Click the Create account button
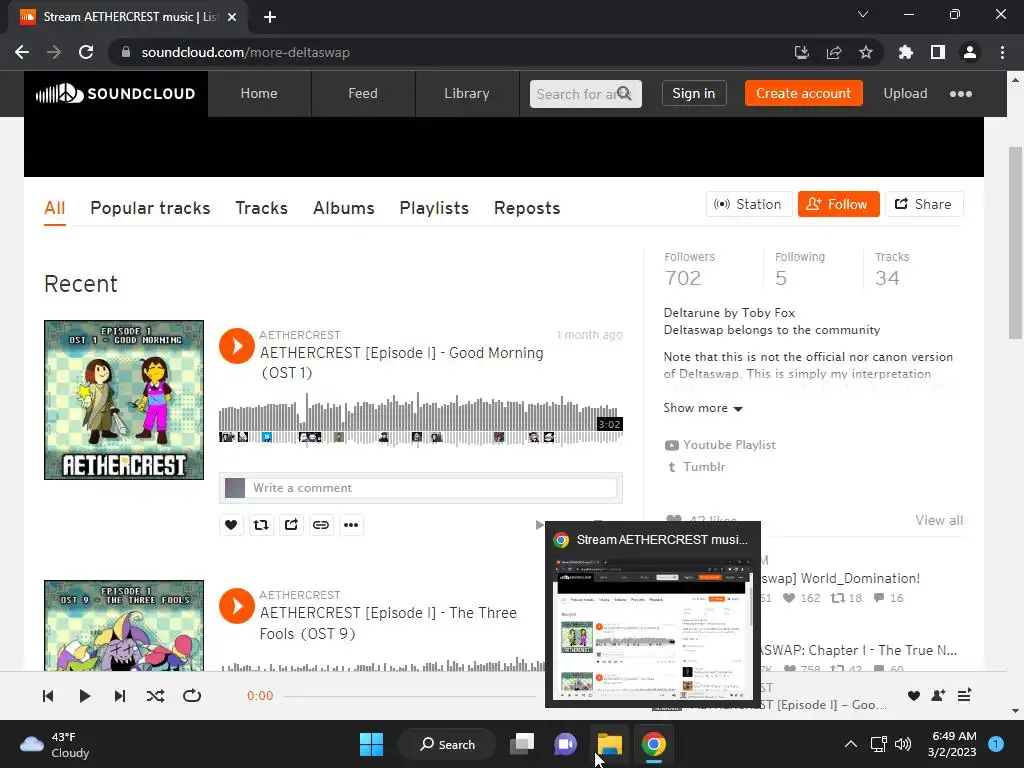The height and width of the screenshot is (768, 1024). (803, 93)
